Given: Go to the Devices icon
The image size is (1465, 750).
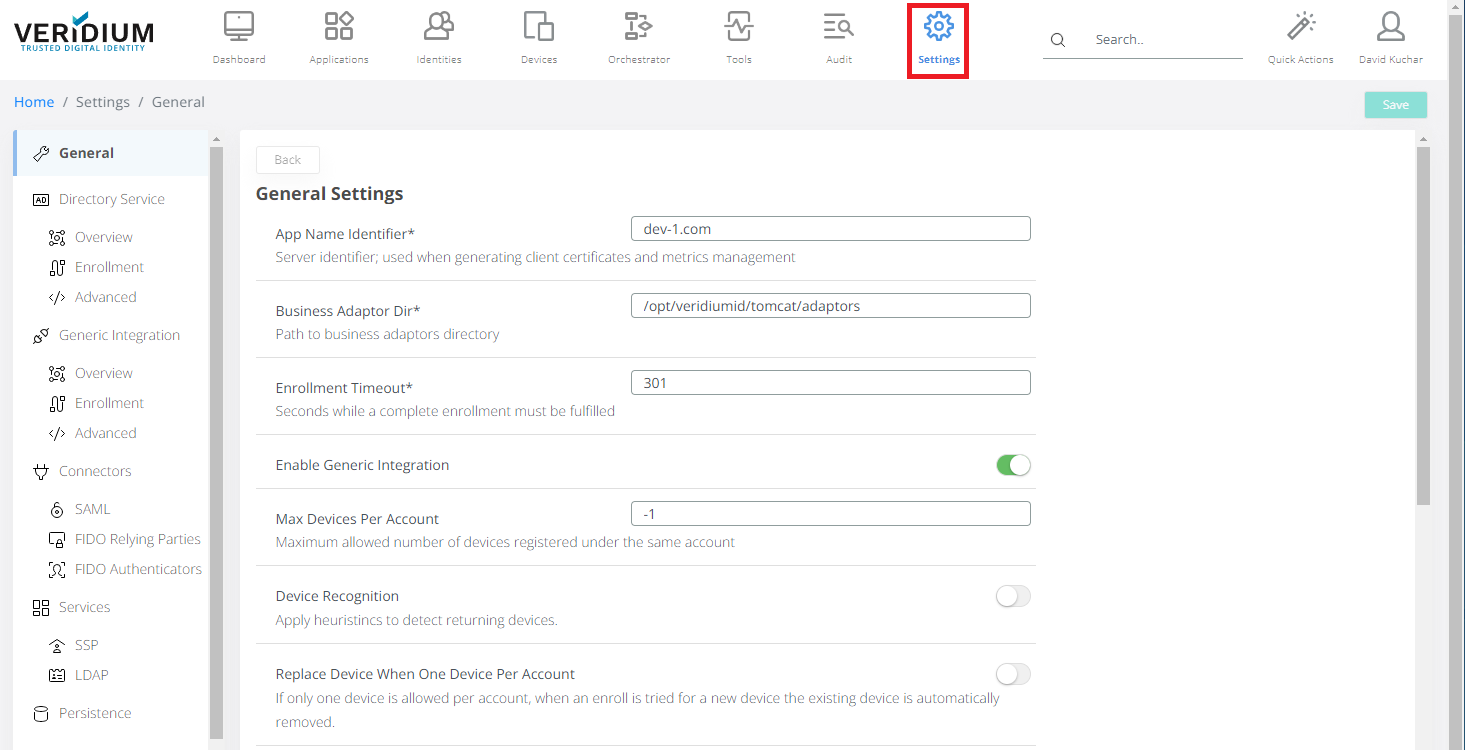Looking at the screenshot, I should click(x=539, y=27).
